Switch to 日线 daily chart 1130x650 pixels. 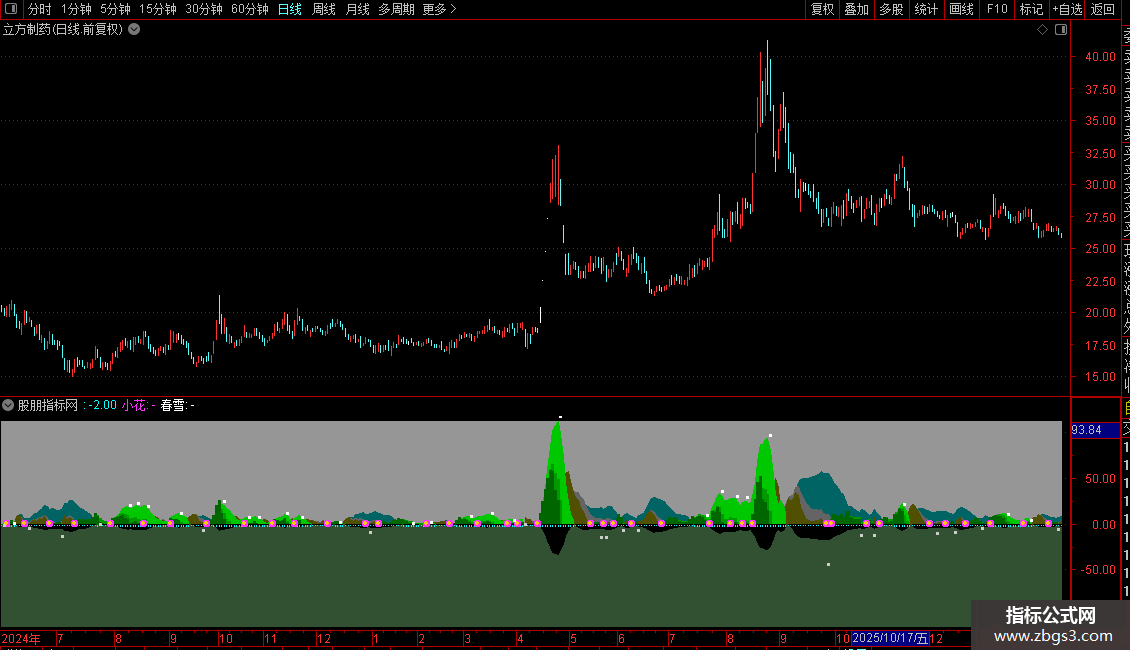(290, 9)
